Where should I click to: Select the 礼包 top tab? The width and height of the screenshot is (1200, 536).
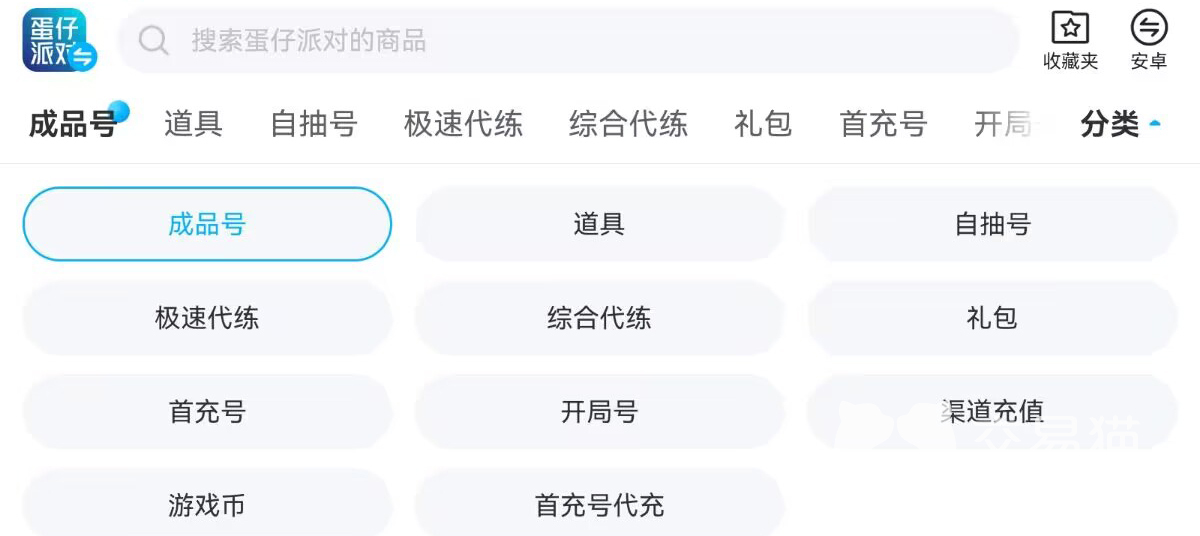[762, 125]
